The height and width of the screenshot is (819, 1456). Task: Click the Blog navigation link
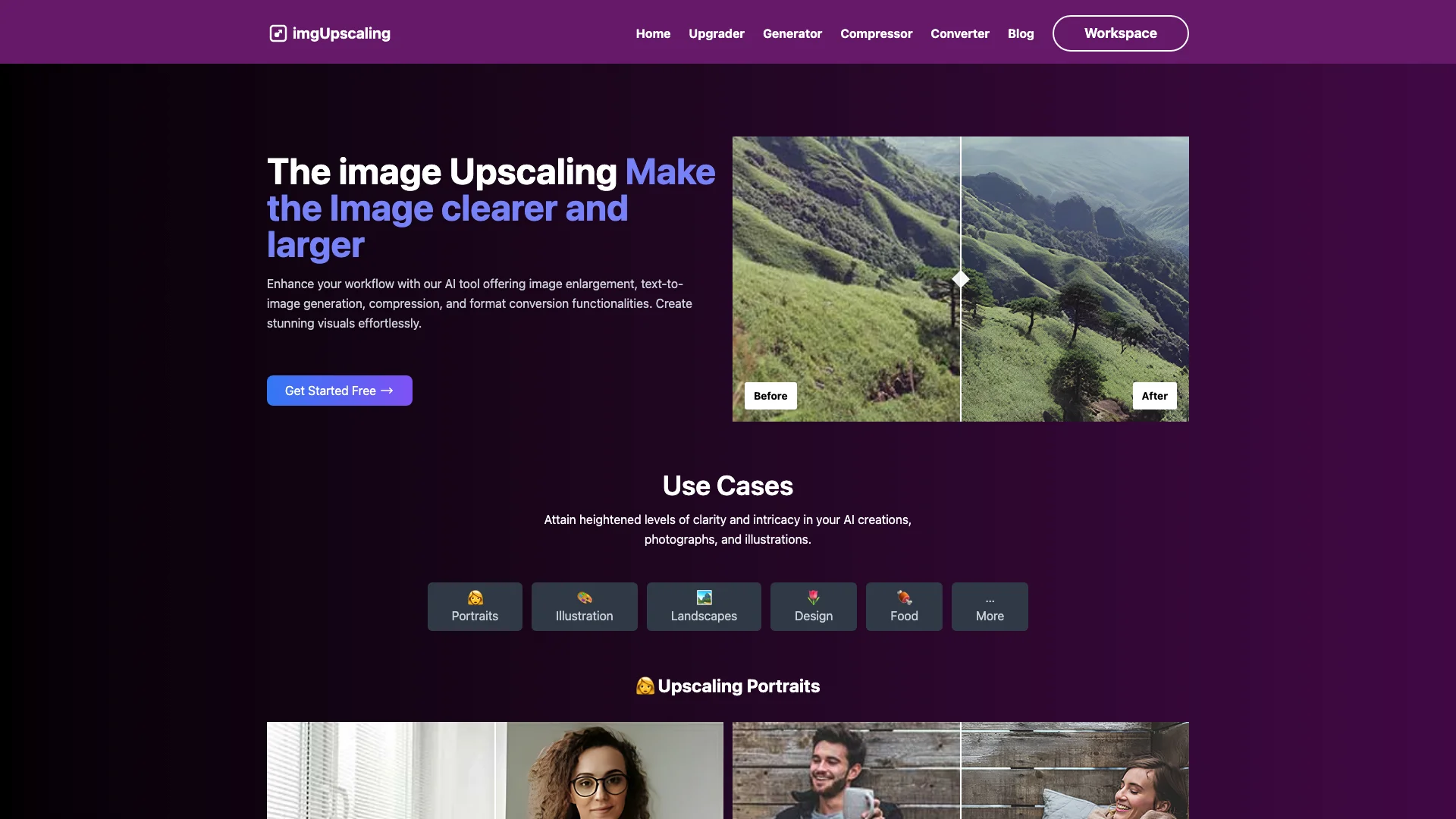click(x=1021, y=33)
